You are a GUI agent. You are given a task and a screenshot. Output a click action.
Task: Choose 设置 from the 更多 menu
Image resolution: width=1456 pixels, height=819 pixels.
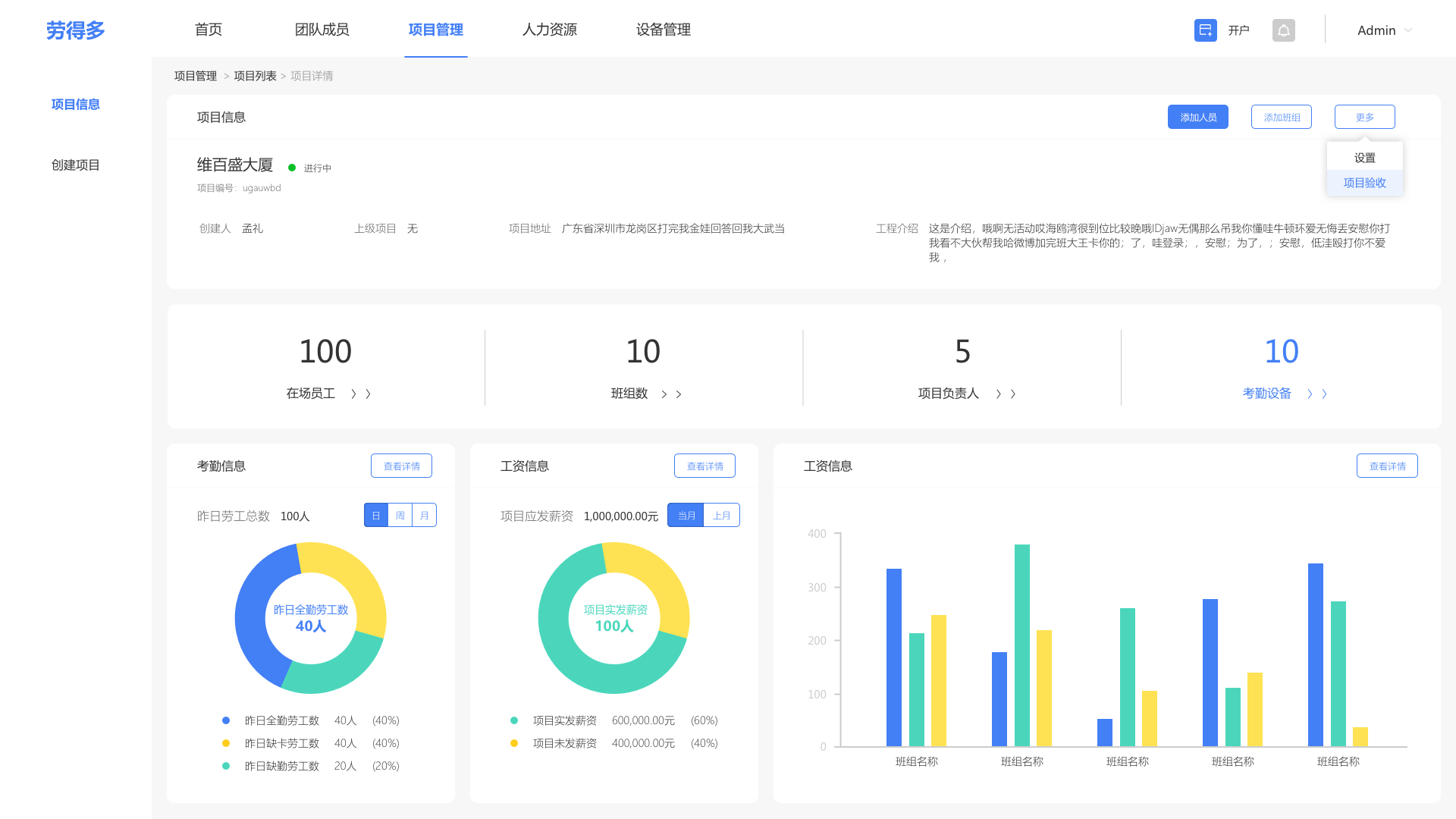(1365, 158)
